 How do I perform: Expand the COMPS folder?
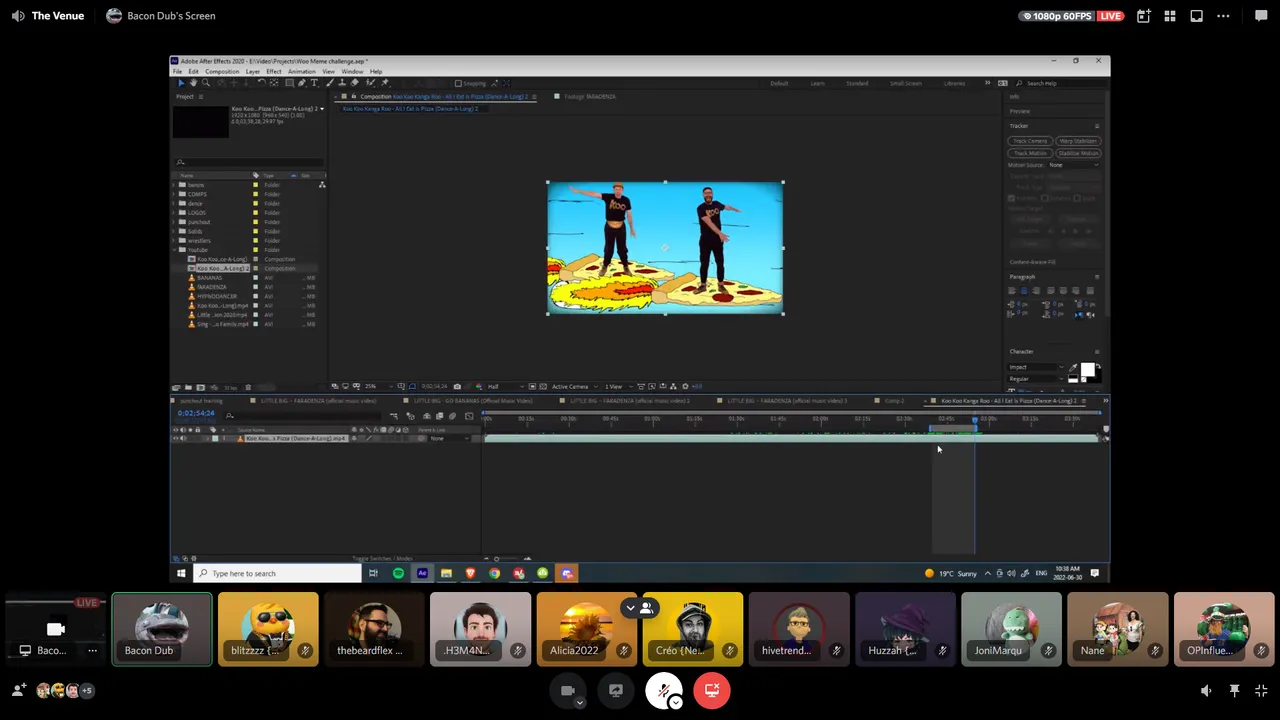176,194
